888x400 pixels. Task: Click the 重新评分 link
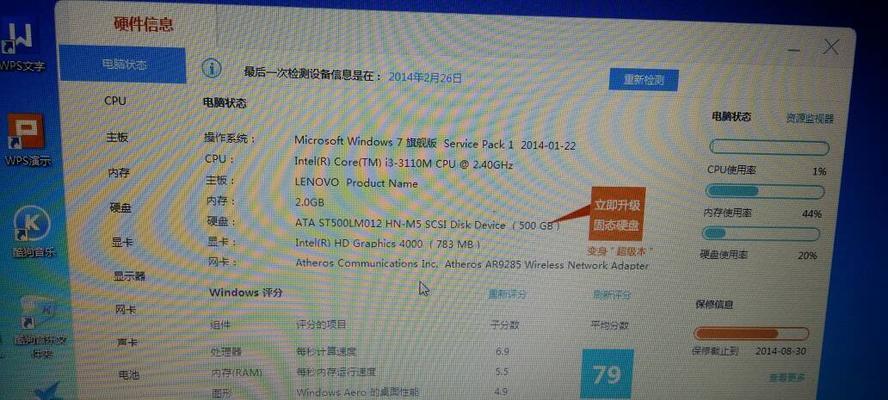[507, 294]
